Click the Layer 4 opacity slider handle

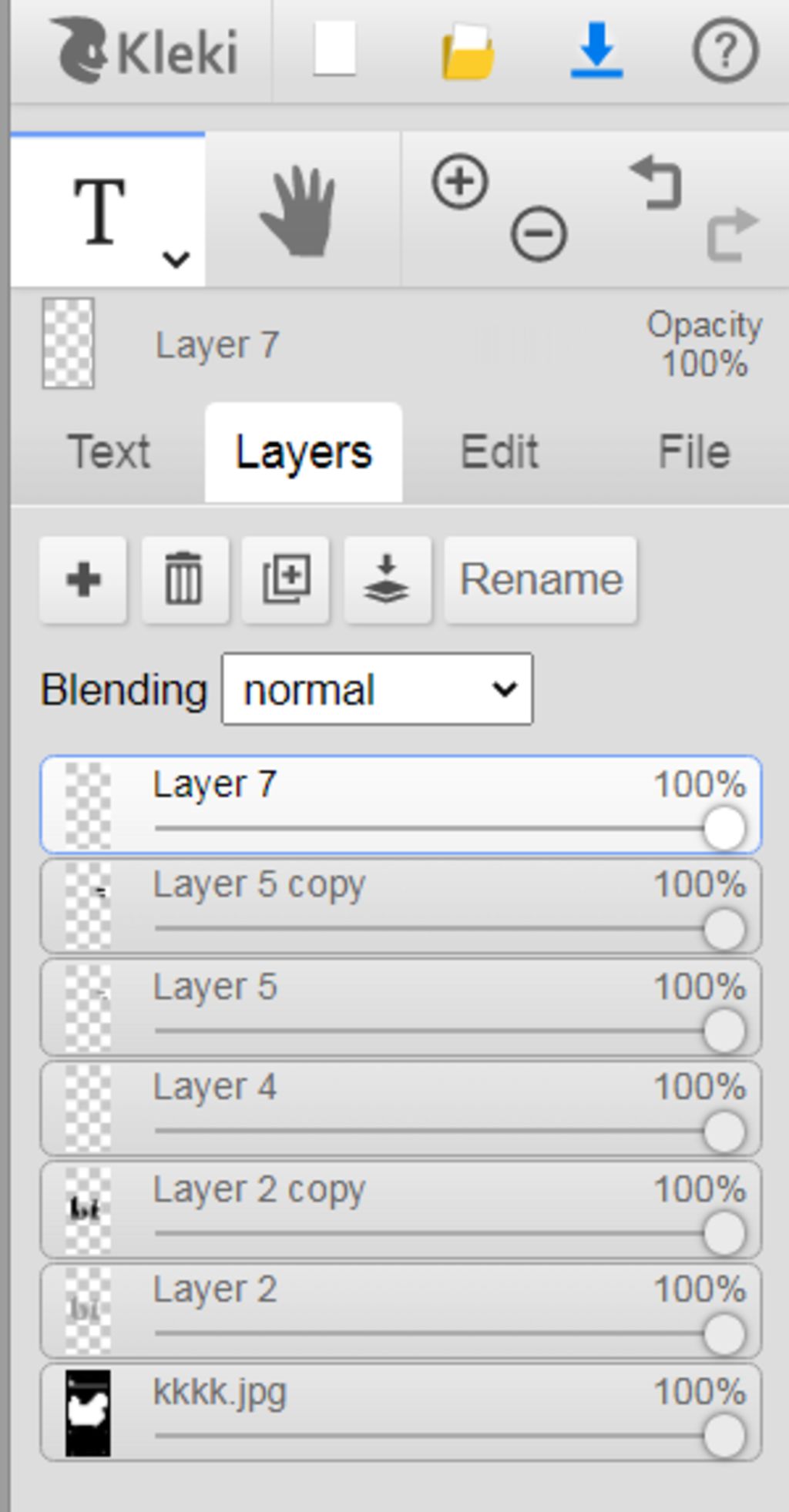(724, 1131)
